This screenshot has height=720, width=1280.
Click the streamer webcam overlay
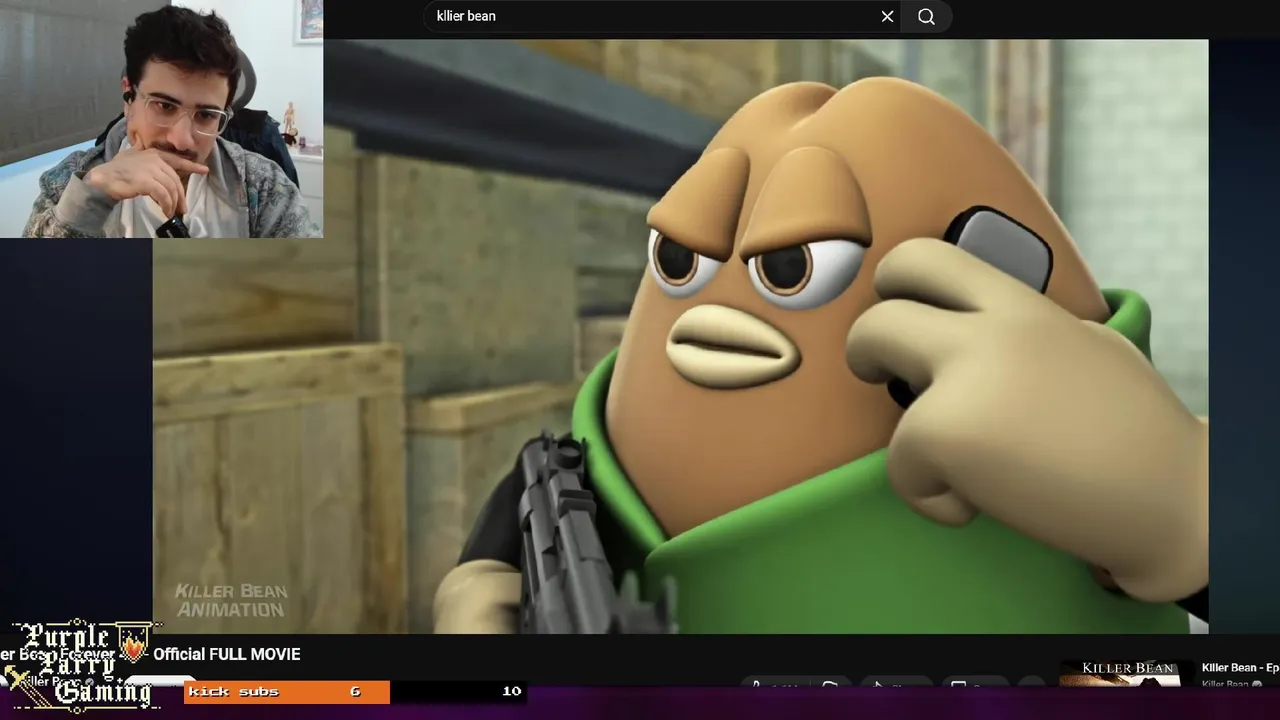point(161,119)
